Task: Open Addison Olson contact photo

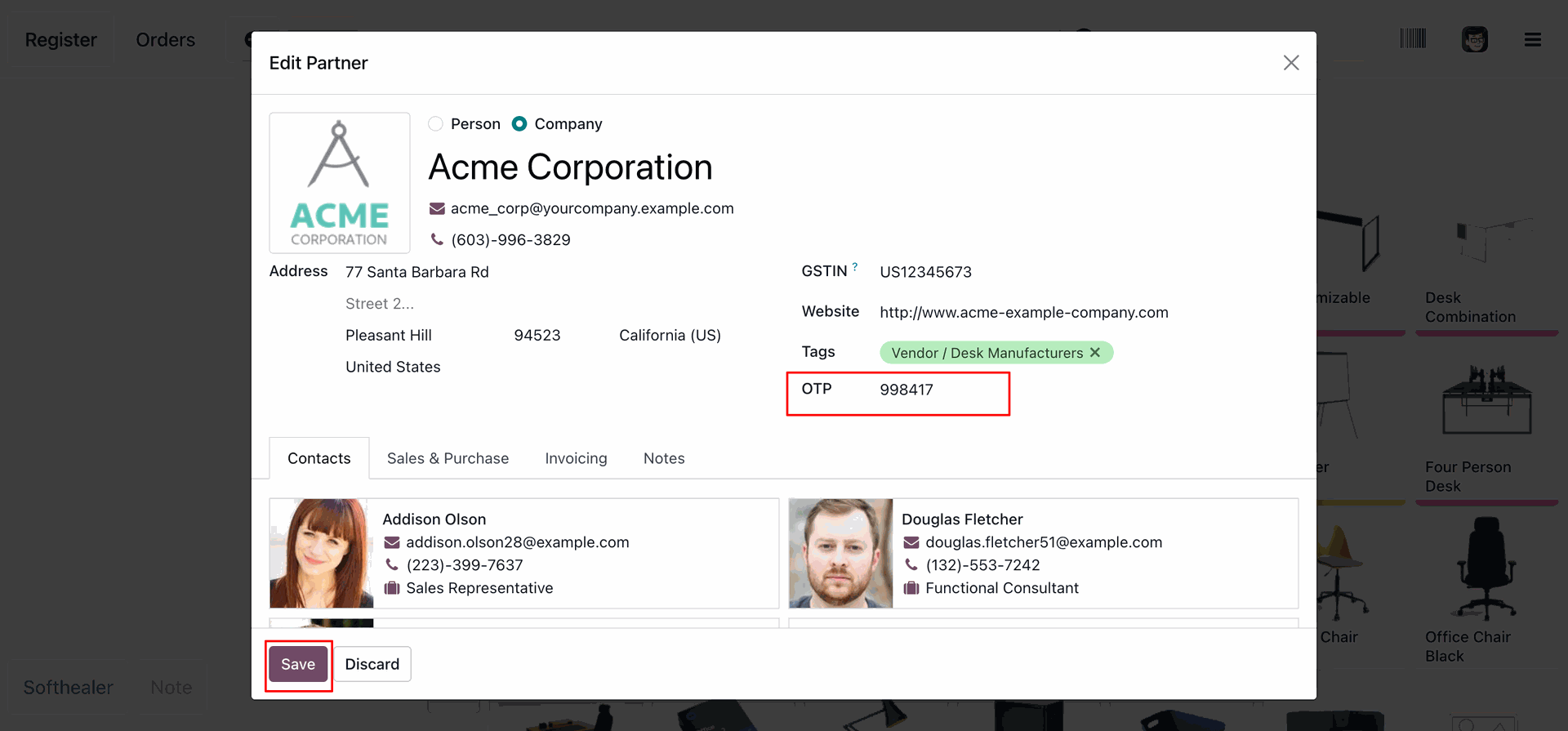Action: pyautogui.click(x=322, y=554)
